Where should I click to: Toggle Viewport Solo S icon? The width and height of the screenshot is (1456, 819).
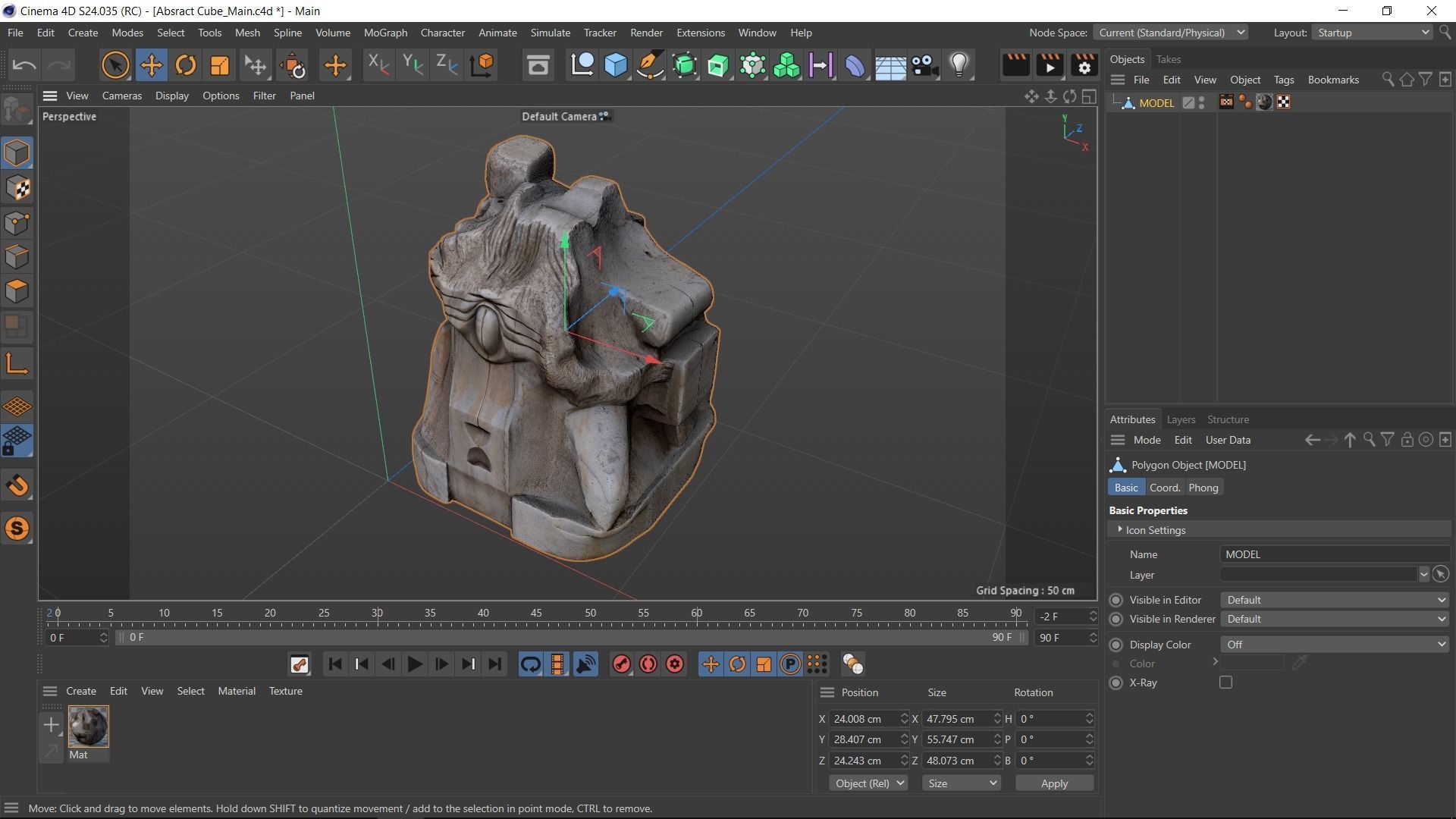pos(17,529)
